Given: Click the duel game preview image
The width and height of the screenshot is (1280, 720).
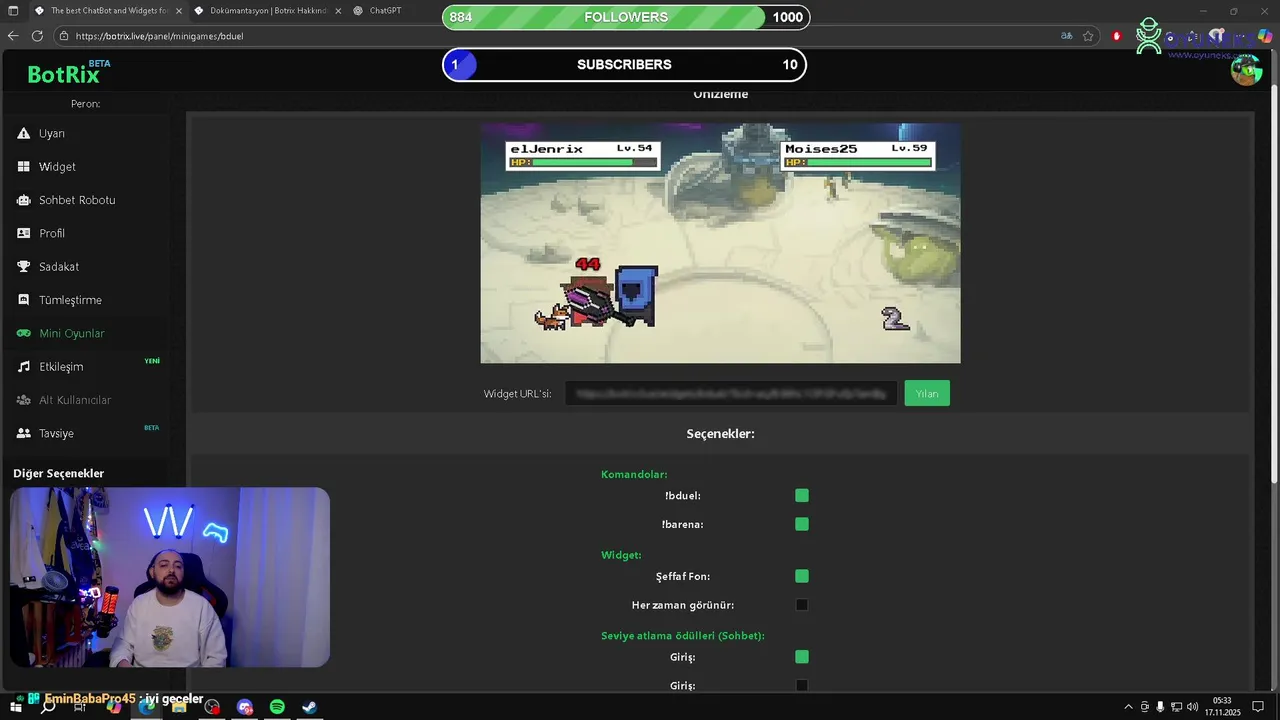Looking at the screenshot, I should [x=720, y=243].
